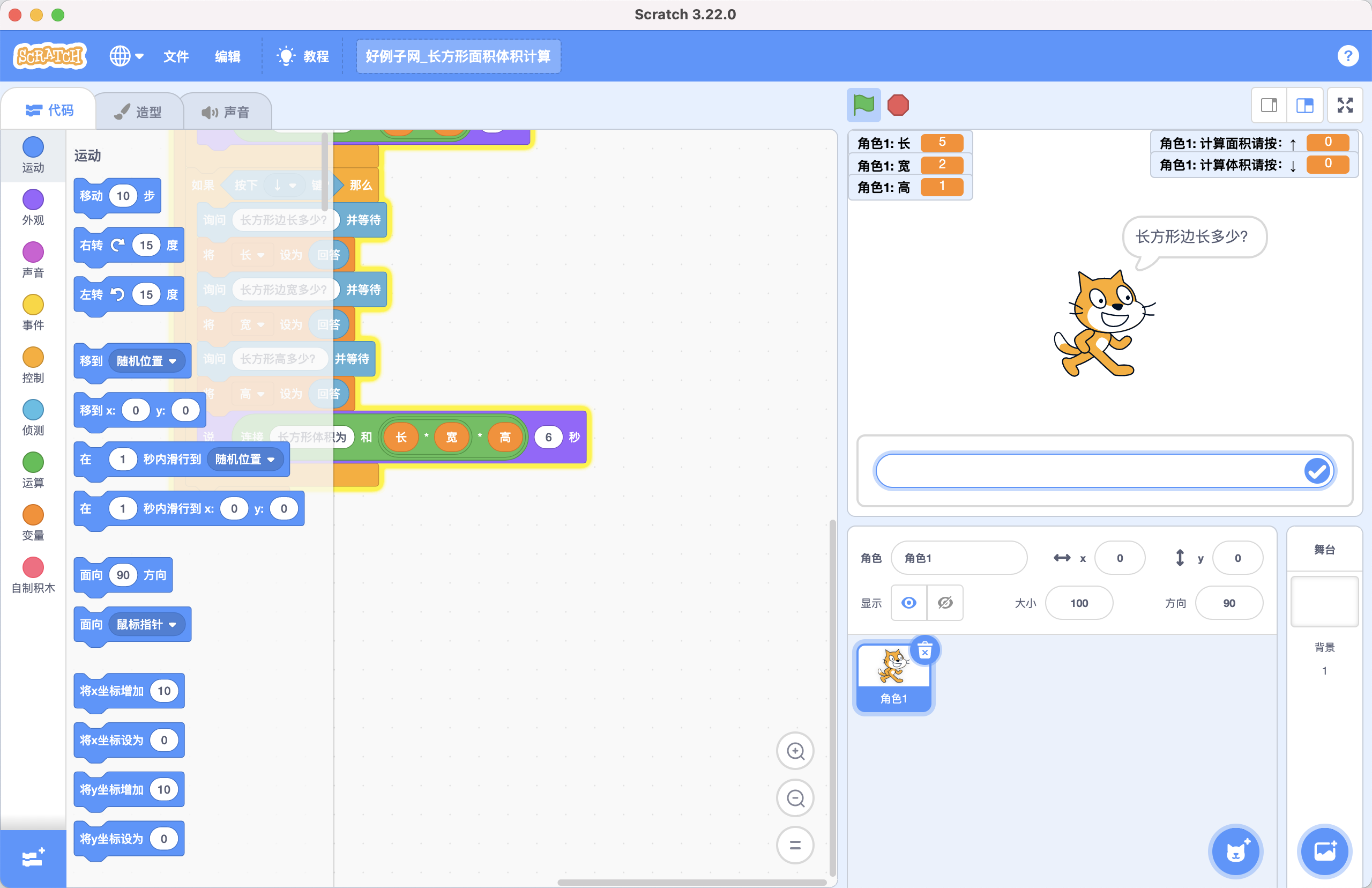
Task: Click the 右转 15 度 block
Action: point(129,247)
